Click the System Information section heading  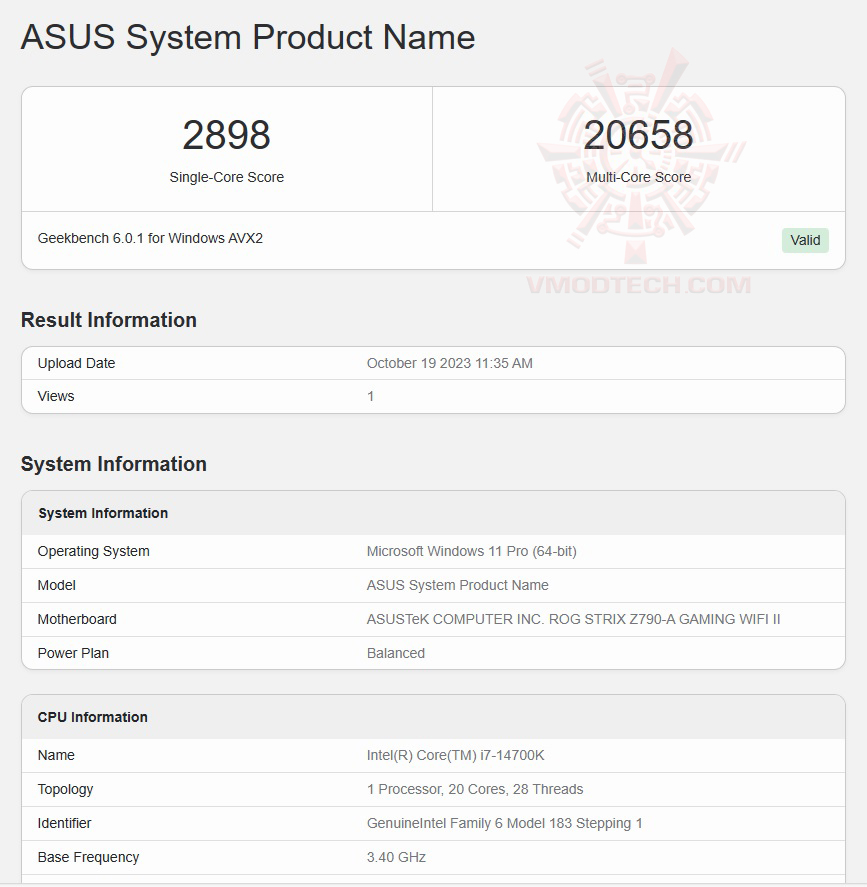pyautogui.click(x=113, y=464)
